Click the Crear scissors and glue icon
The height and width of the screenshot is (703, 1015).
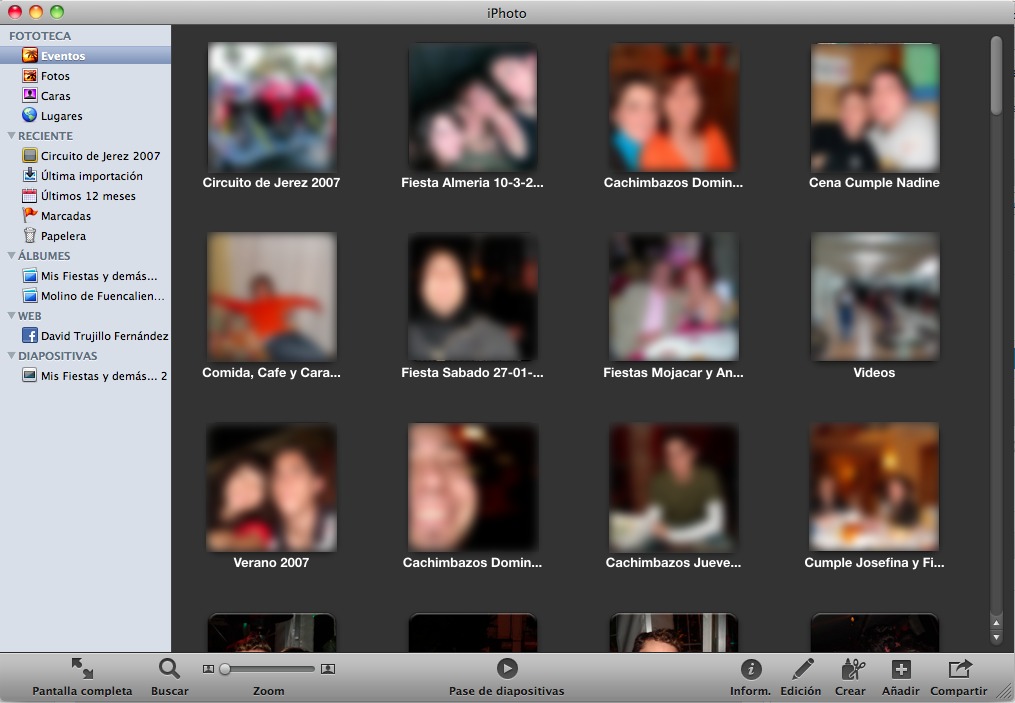tap(853, 669)
